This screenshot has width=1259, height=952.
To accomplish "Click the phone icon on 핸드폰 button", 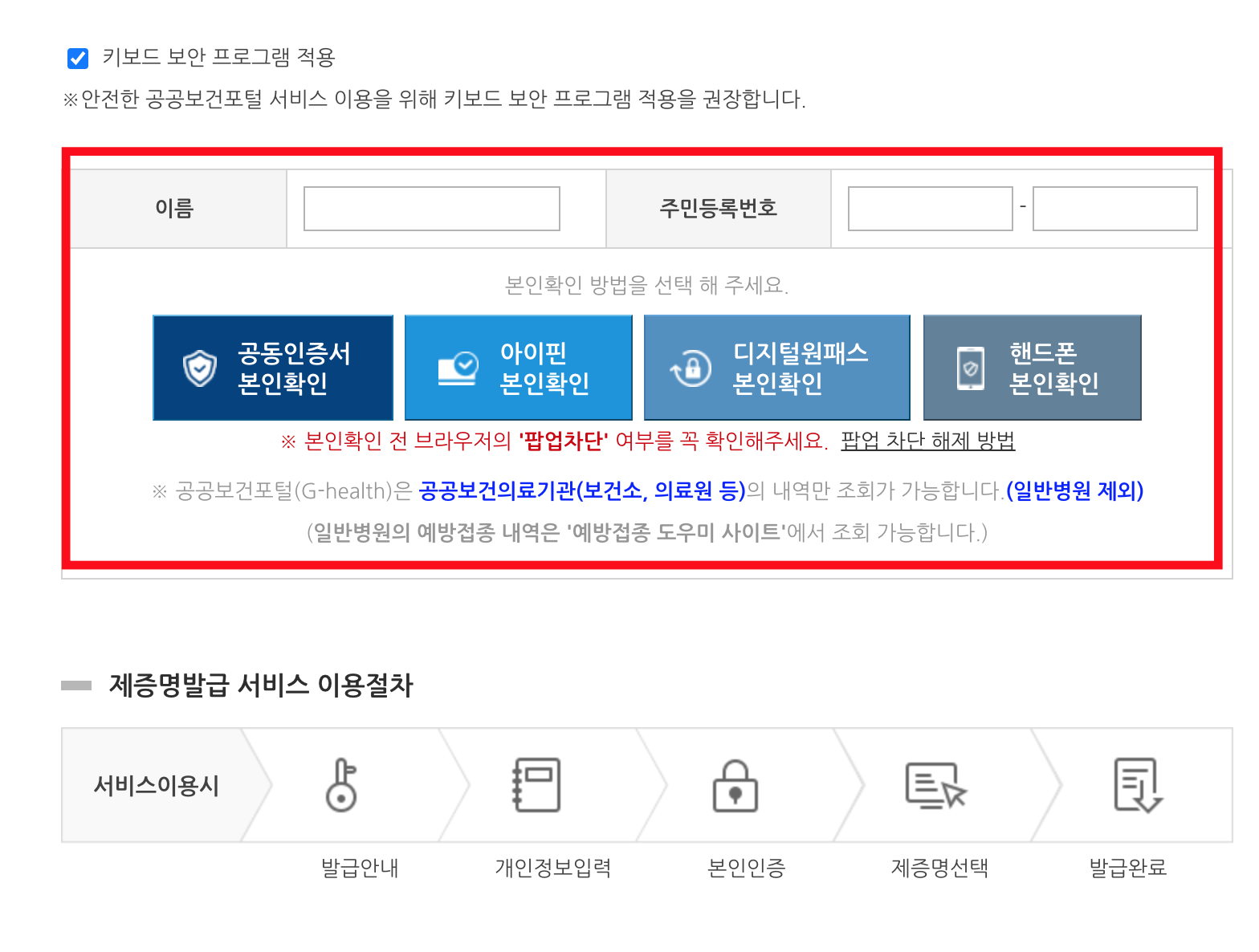I will [x=971, y=368].
